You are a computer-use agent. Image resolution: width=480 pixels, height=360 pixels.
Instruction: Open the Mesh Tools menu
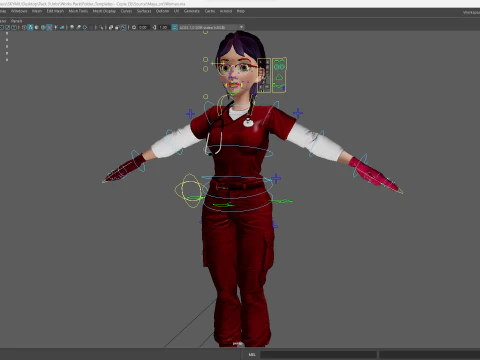[78, 11]
